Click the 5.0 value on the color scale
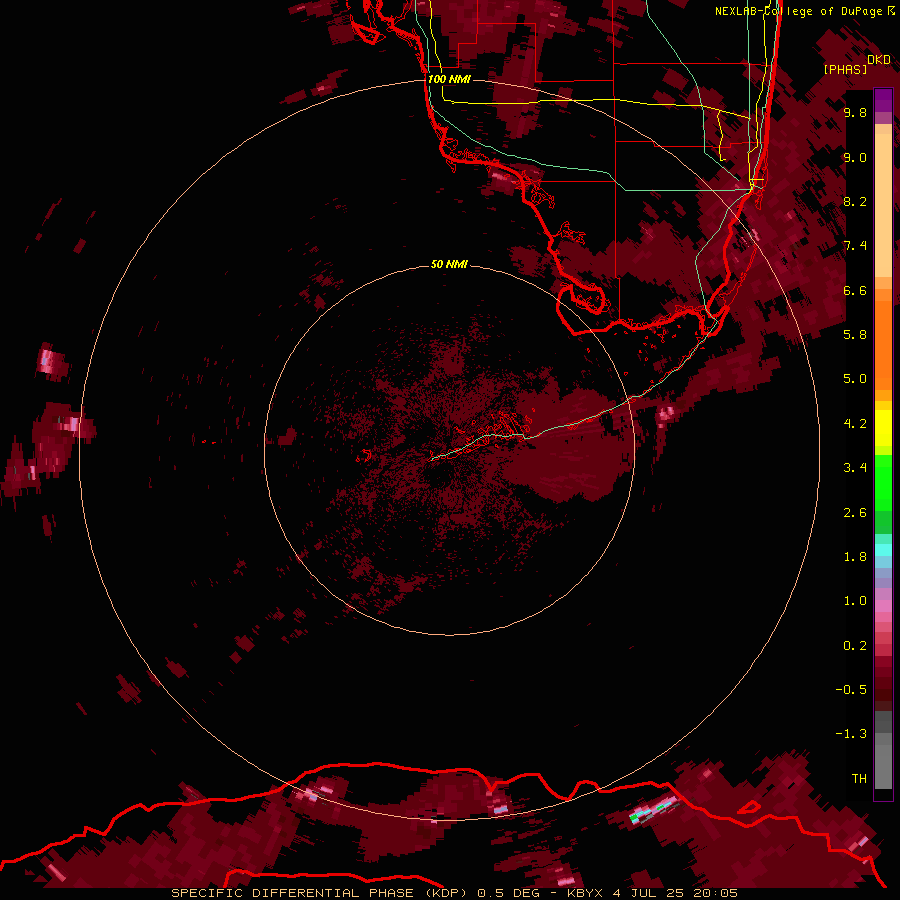Screen dimensions: 900x900 pos(855,379)
